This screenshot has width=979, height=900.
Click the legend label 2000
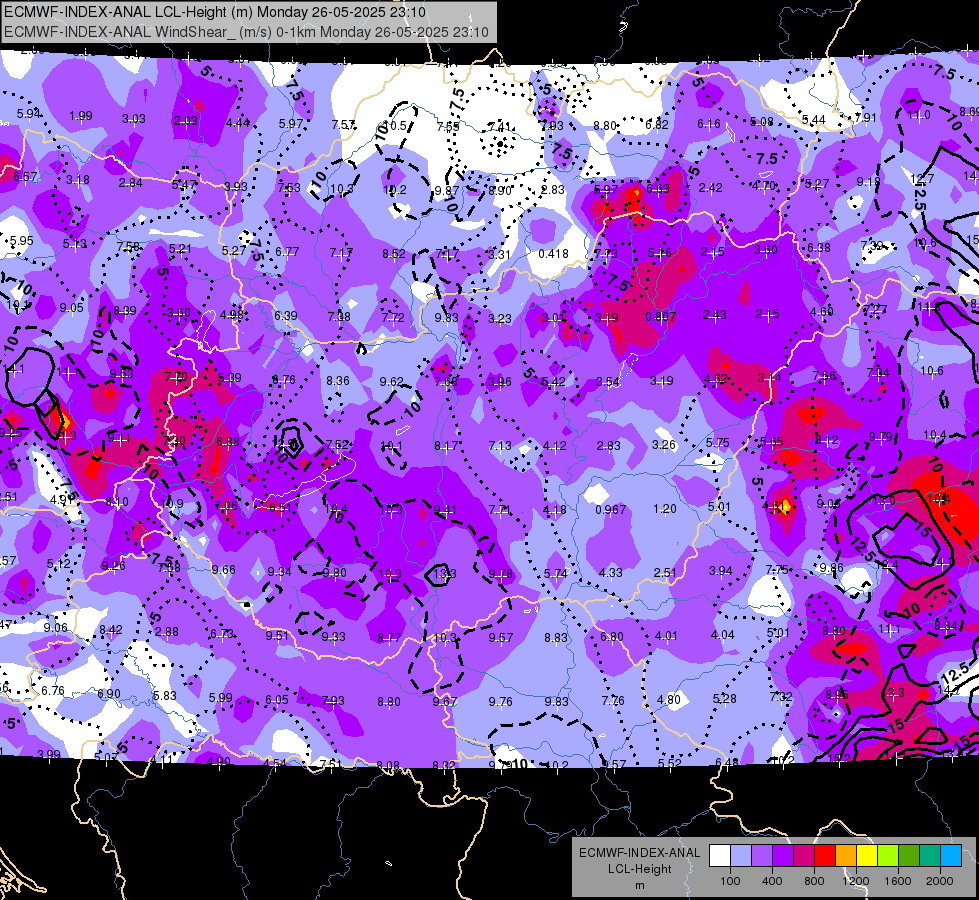(x=940, y=881)
